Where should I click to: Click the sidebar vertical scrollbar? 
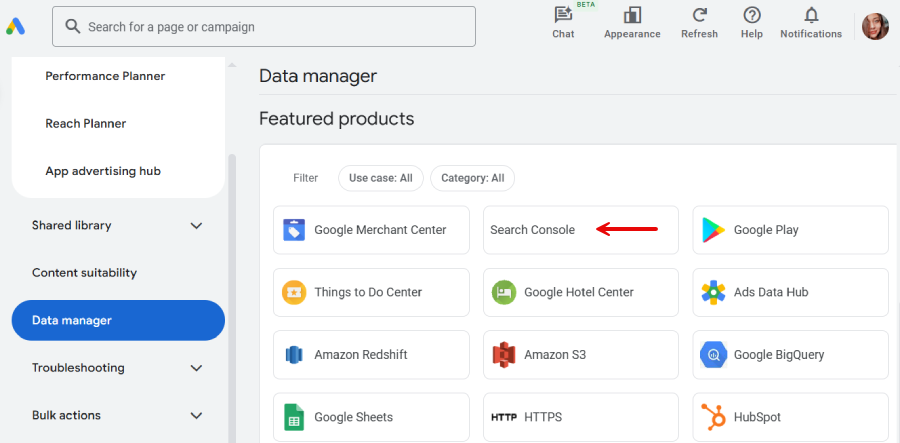coord(232,298)
